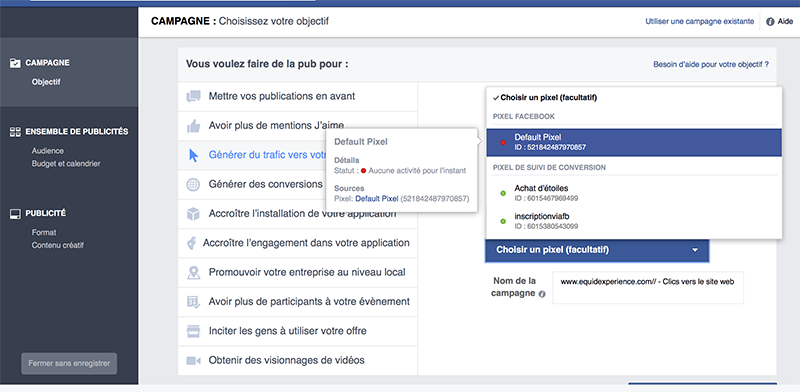
Task: Select Générer des conversions objective
Action: [x=252, y=184]
